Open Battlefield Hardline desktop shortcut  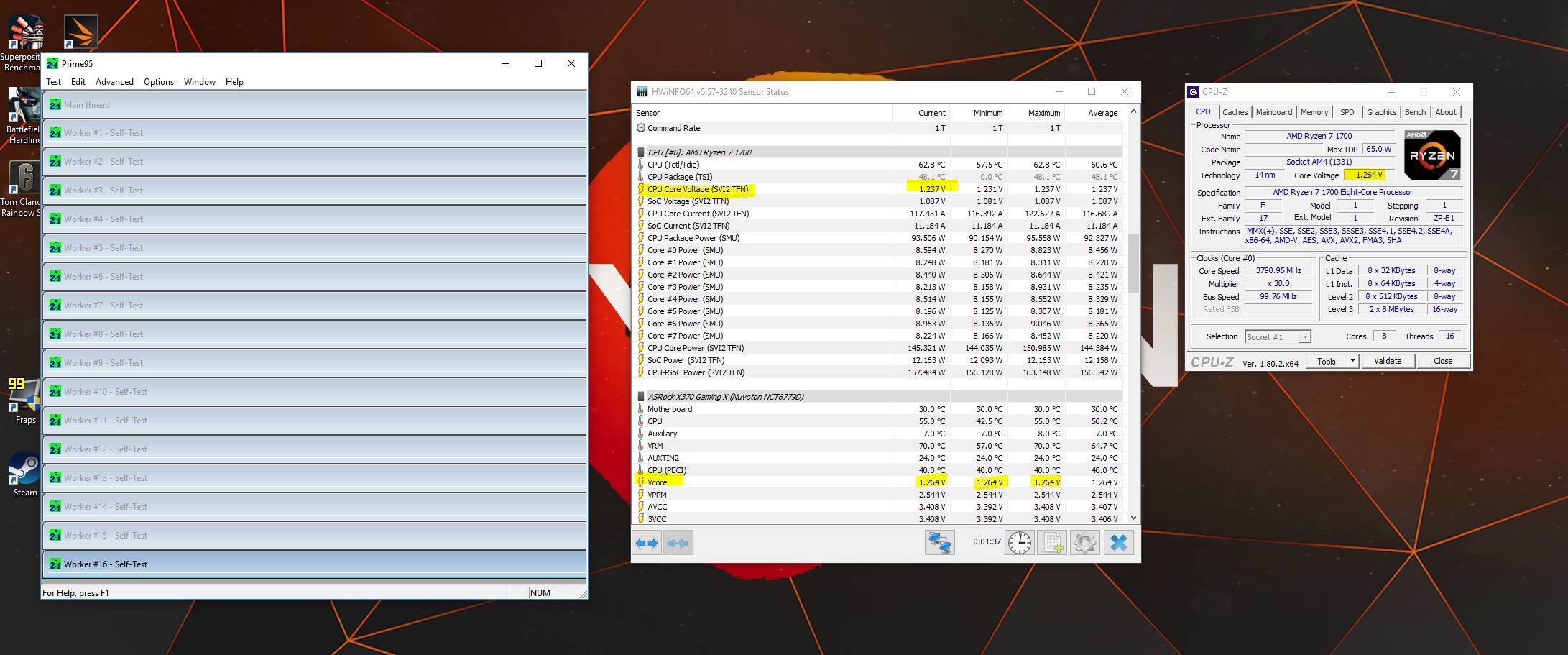click(23, 116)
